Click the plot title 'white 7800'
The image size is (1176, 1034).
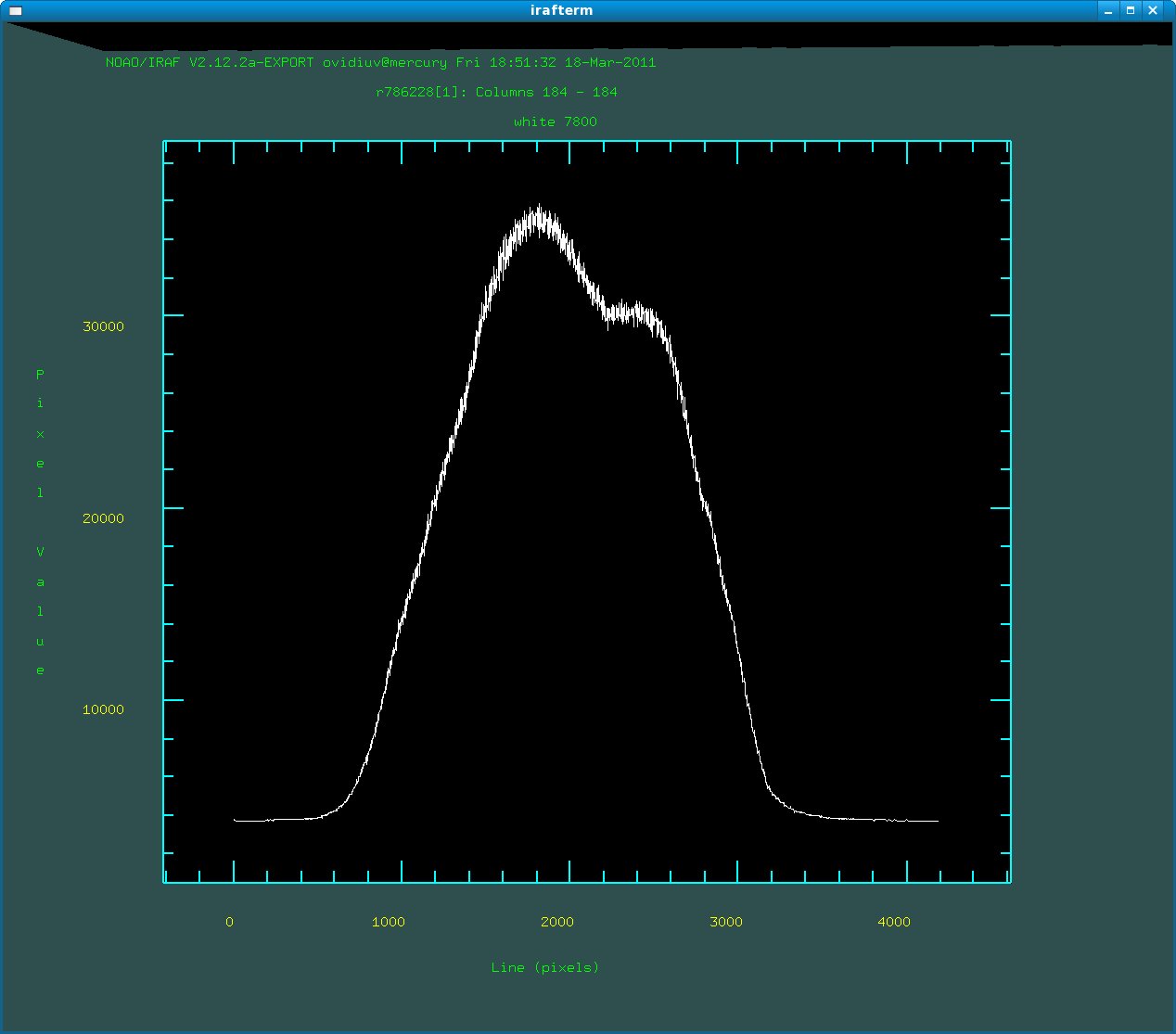[555, 122]
